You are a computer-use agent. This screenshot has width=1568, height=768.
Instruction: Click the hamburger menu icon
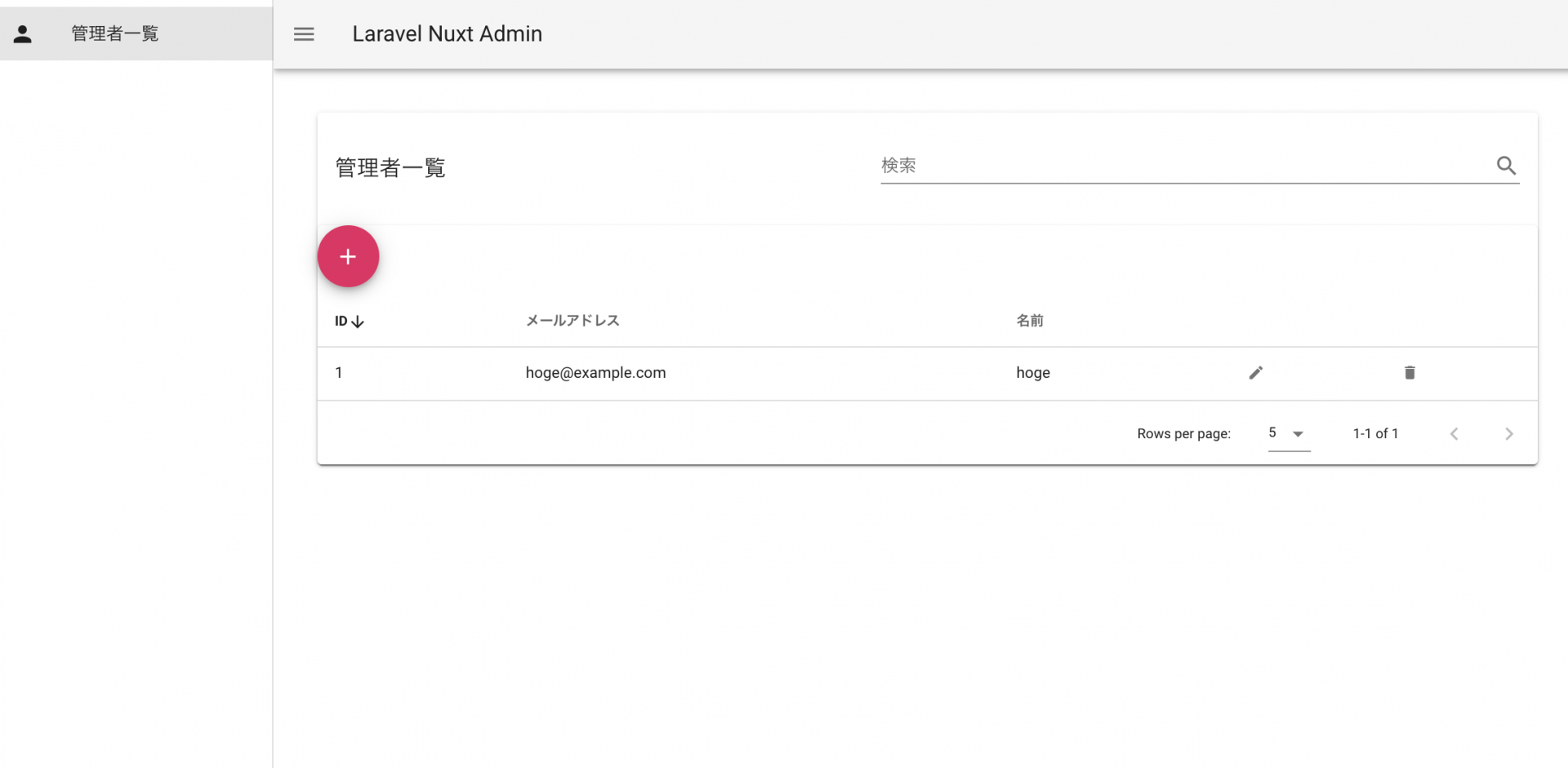tap(304, 34)
